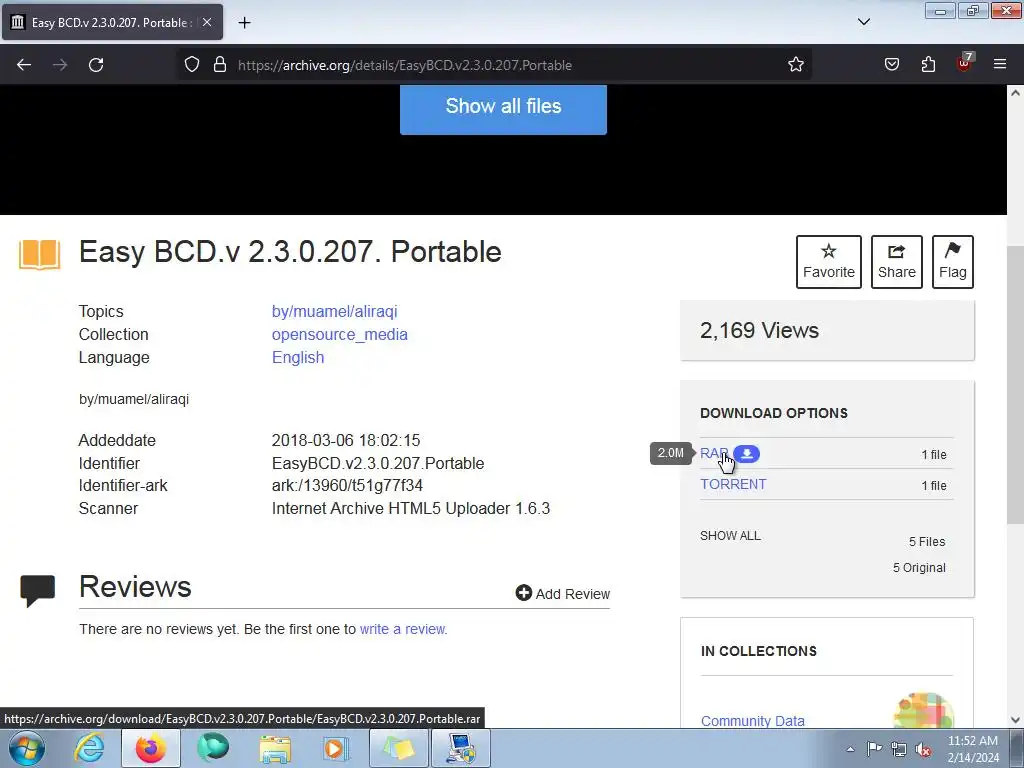Select Internet Archive HTML5 Uploader 1.6.3 text
The height and width of the screenshot is (768, 1024).
pyautogui.click(x=411, y=508)
